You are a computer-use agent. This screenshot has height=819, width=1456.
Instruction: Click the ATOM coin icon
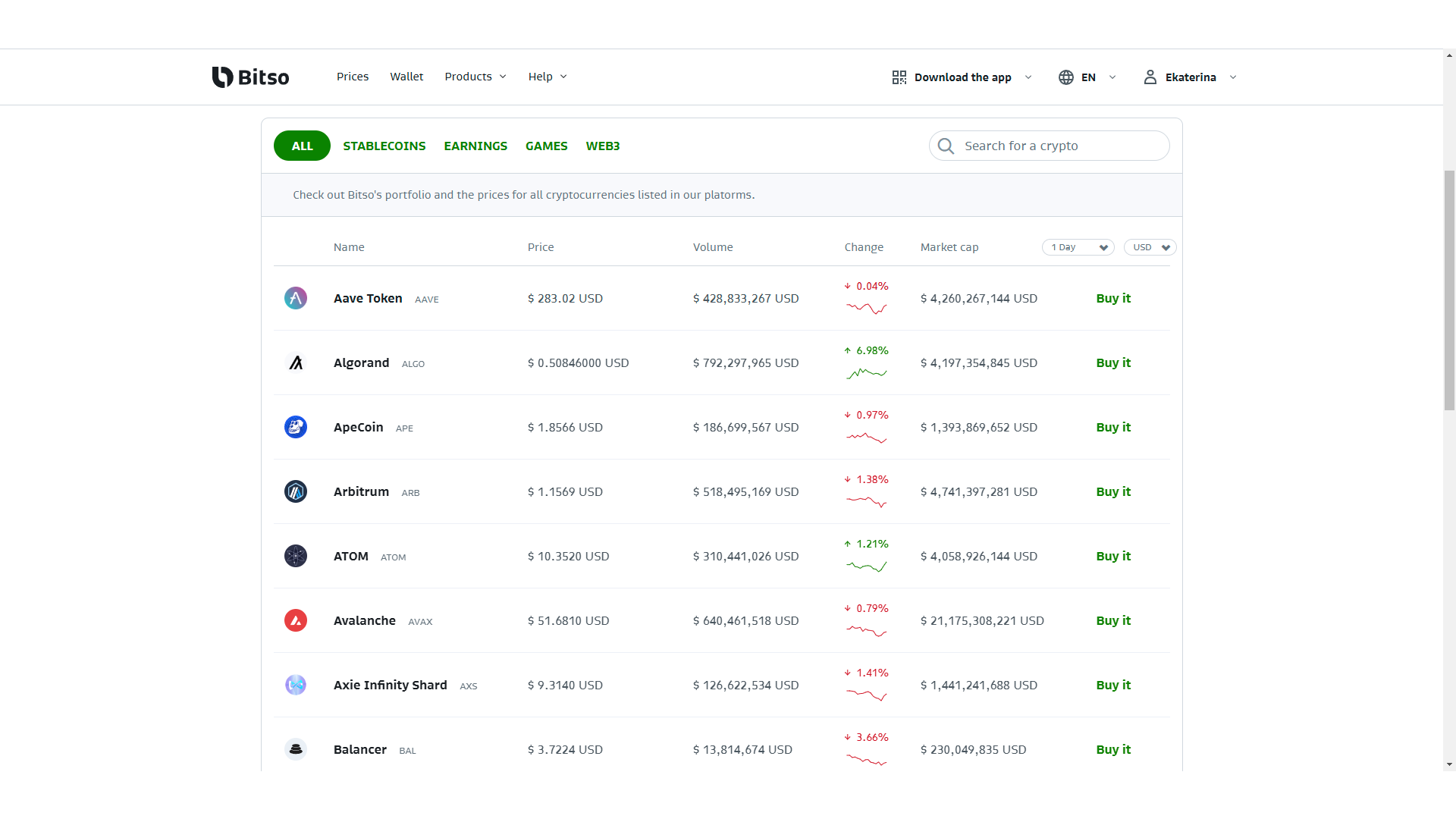coord(296,556)
